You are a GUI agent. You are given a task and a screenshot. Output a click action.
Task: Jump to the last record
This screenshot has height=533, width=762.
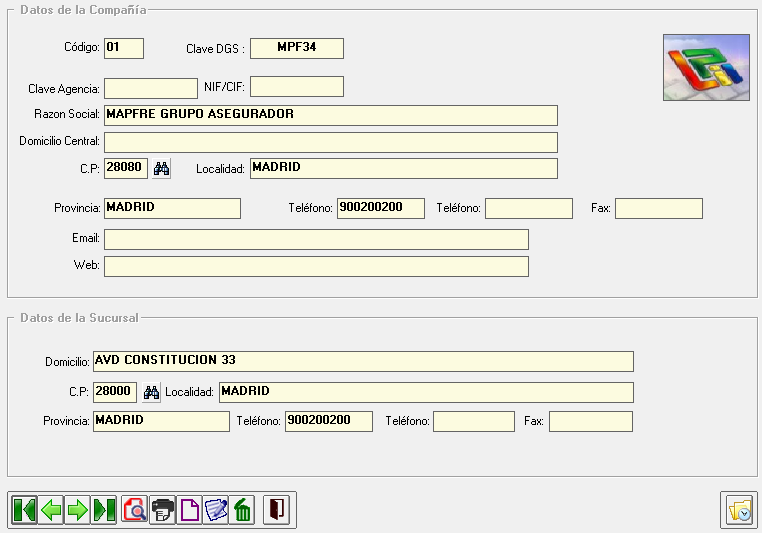(x=104, y=510)
